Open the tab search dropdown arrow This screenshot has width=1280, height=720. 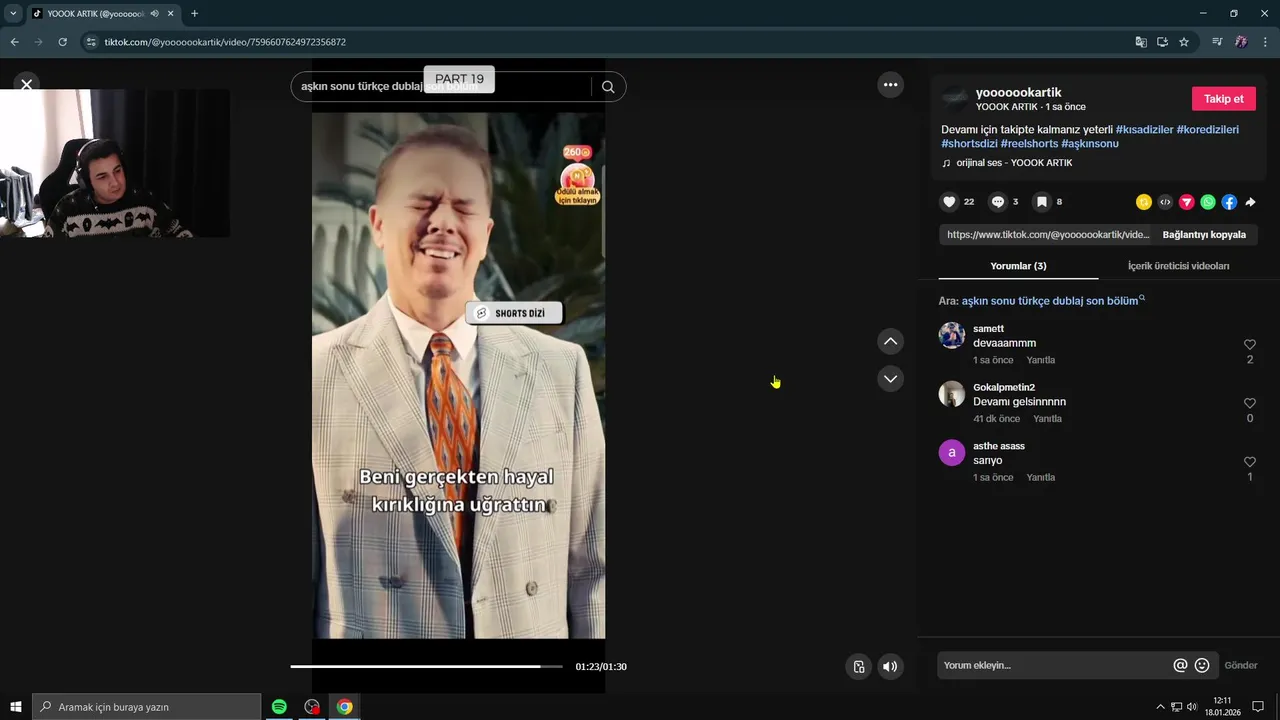(x=13, y=14)
